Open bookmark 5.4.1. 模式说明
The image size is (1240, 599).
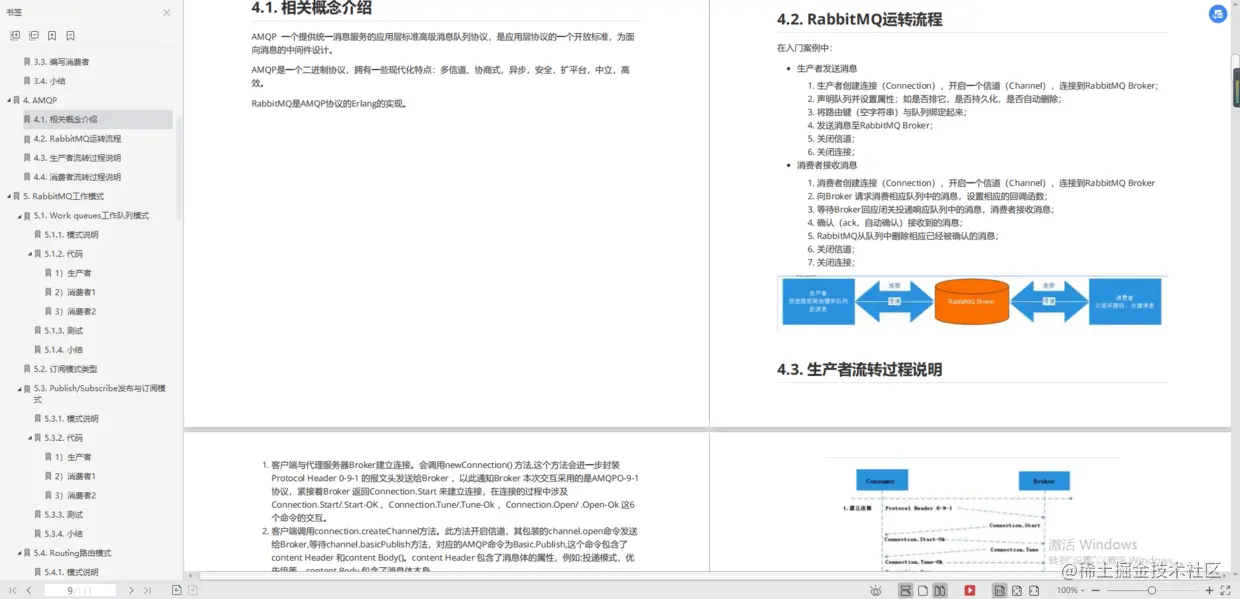(x=71, y=572)
